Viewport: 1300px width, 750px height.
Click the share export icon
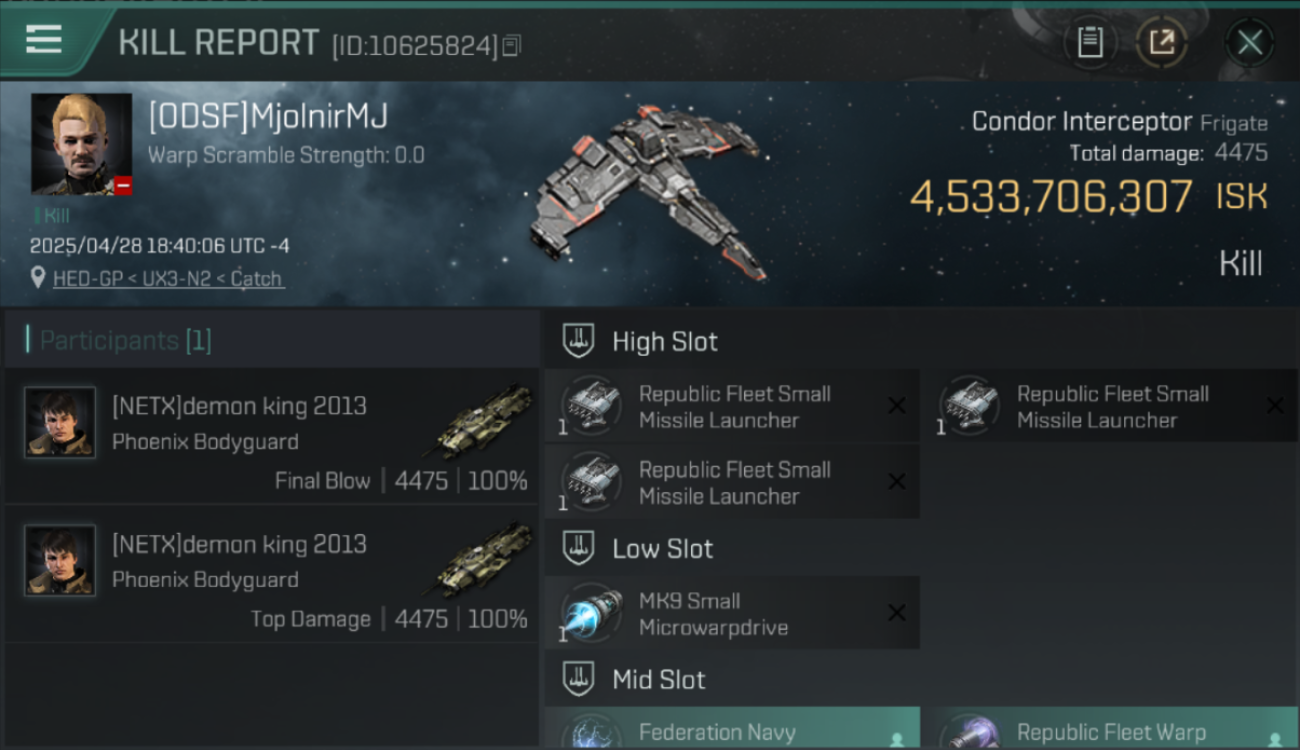click(1162, 42)
